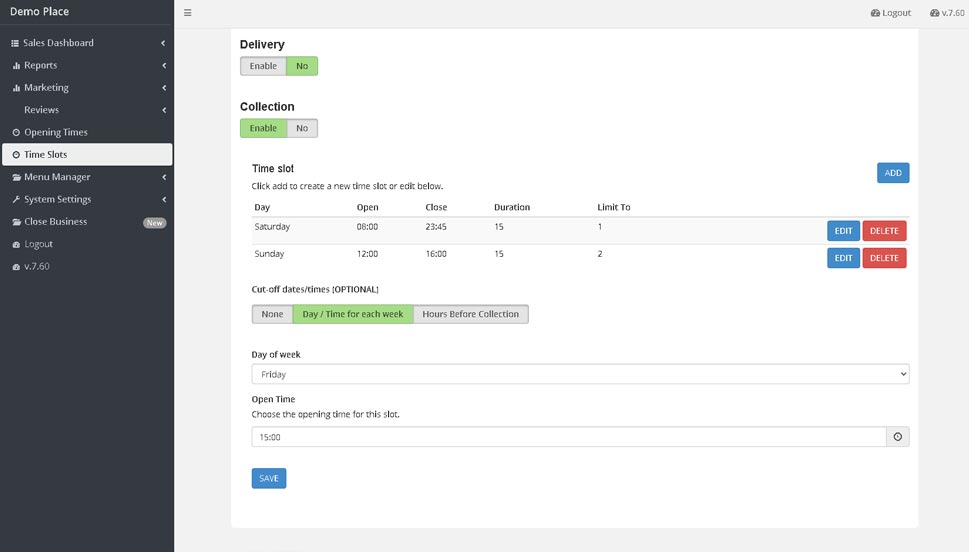Screen dimensions: 969x552
Task: Open the Day of week dropdown
Action: 580,374
